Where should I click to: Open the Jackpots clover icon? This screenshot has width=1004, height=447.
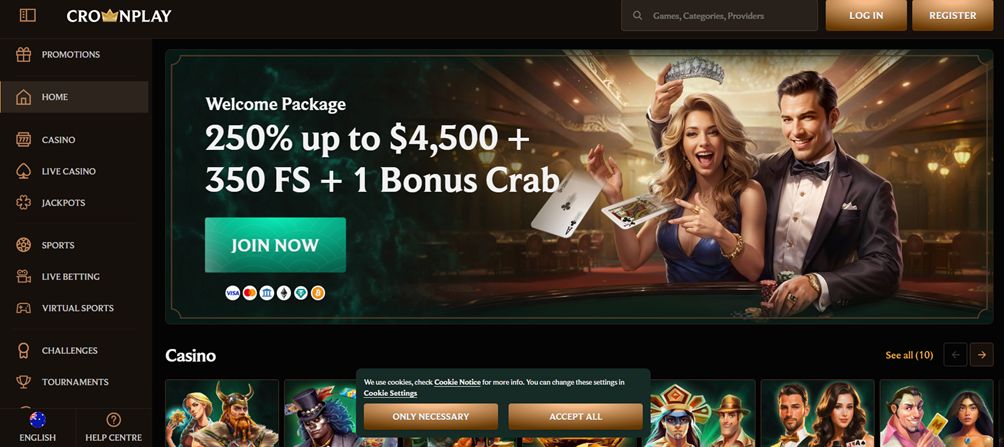24,202
